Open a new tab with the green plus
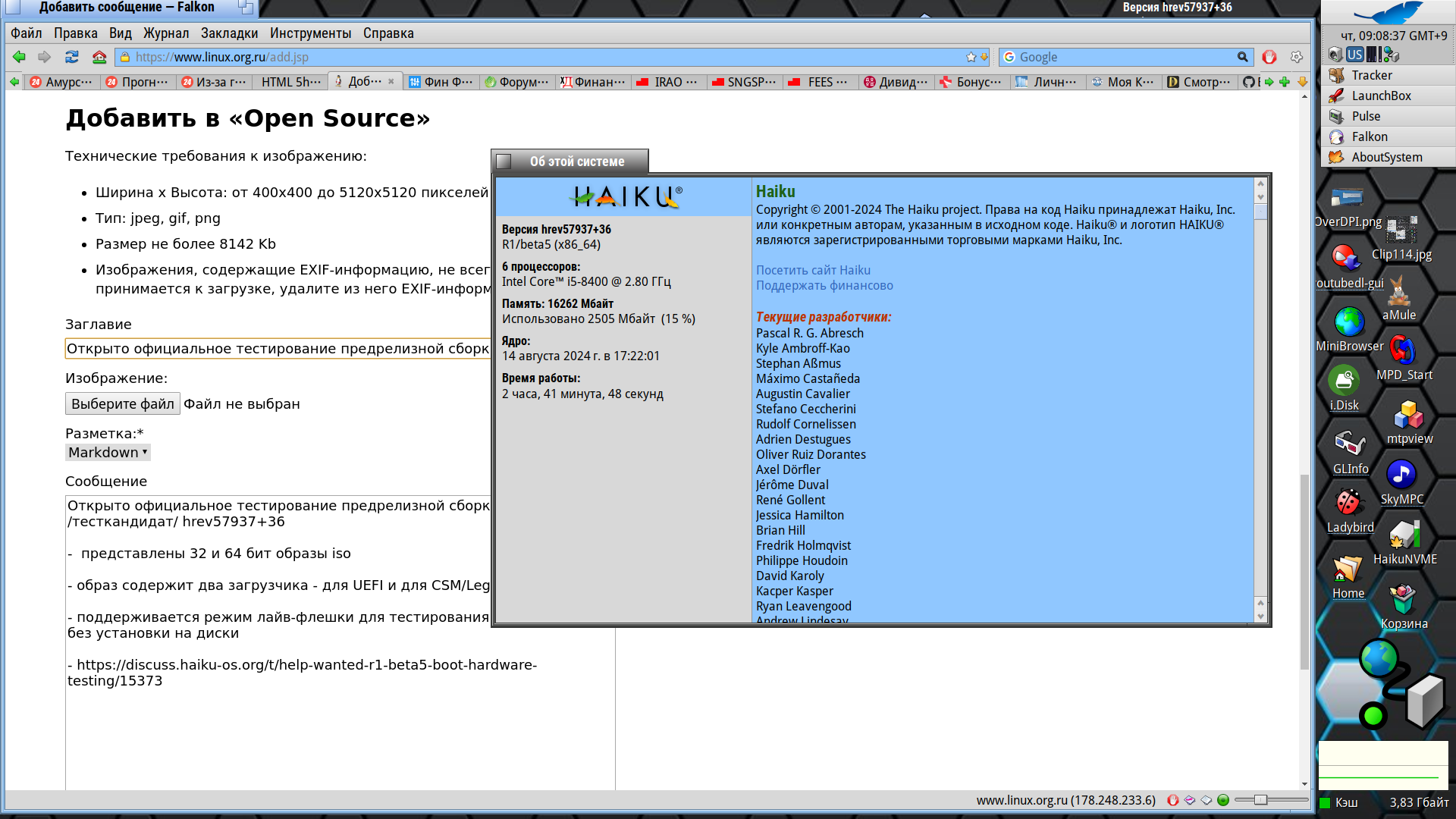The image size is (1456, 819). 1285,82
